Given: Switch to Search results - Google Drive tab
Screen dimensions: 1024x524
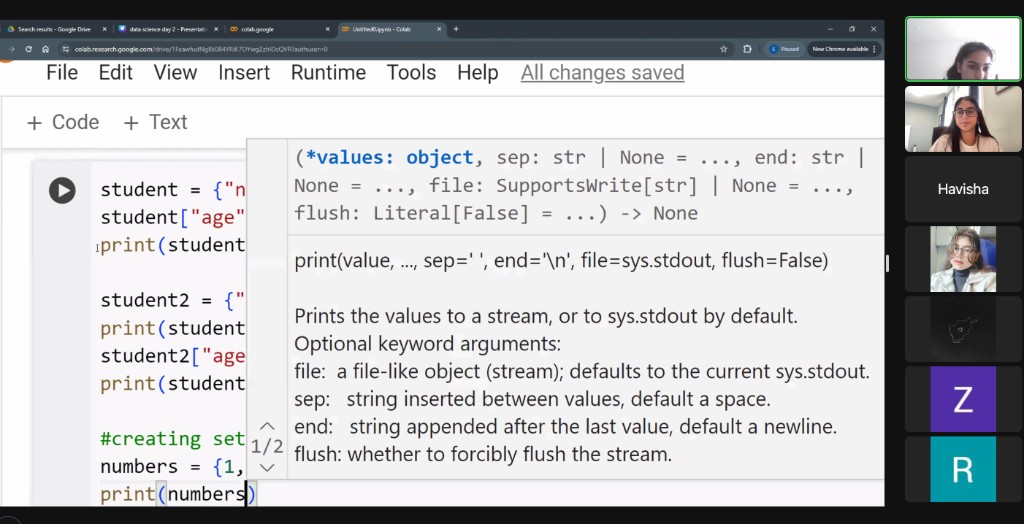Looking at the screenshot, I should pos(56,29).
